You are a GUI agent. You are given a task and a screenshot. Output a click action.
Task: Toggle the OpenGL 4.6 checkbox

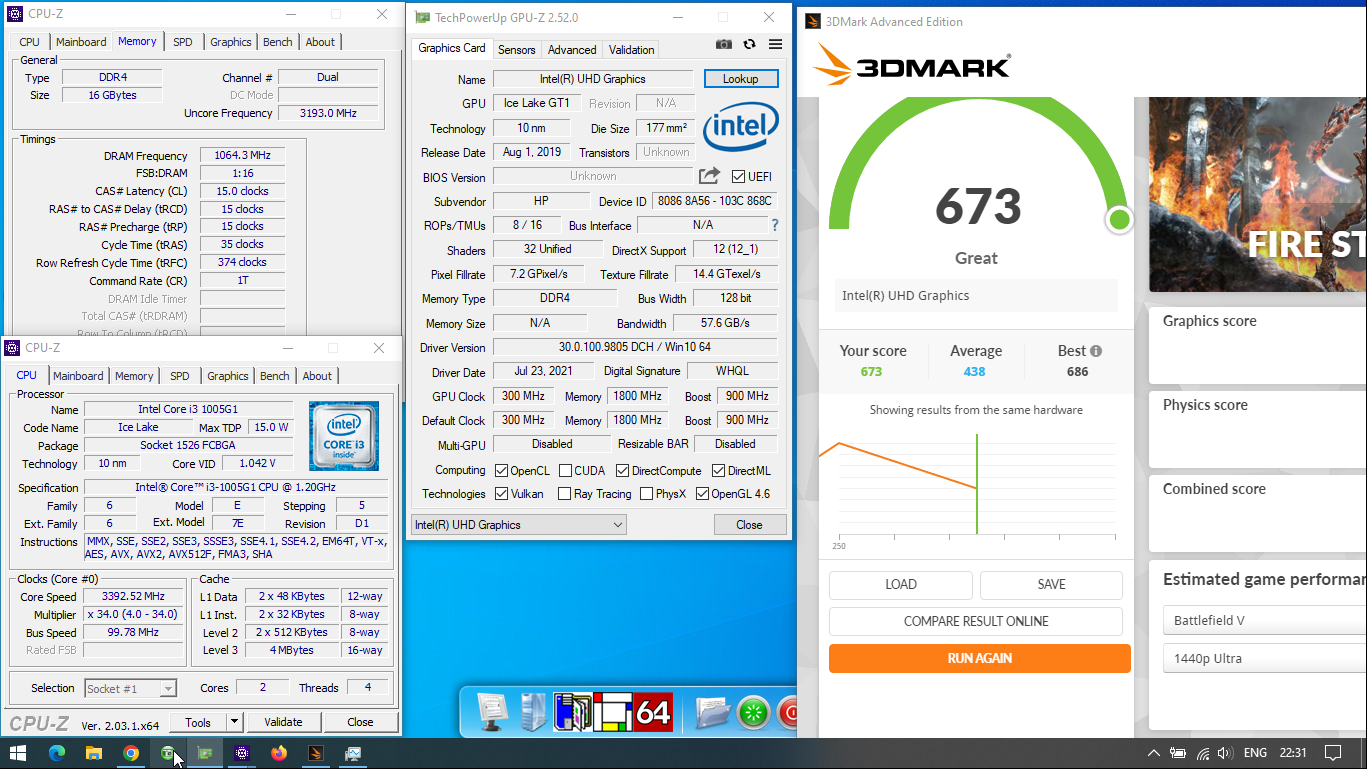tap(702, 494)
